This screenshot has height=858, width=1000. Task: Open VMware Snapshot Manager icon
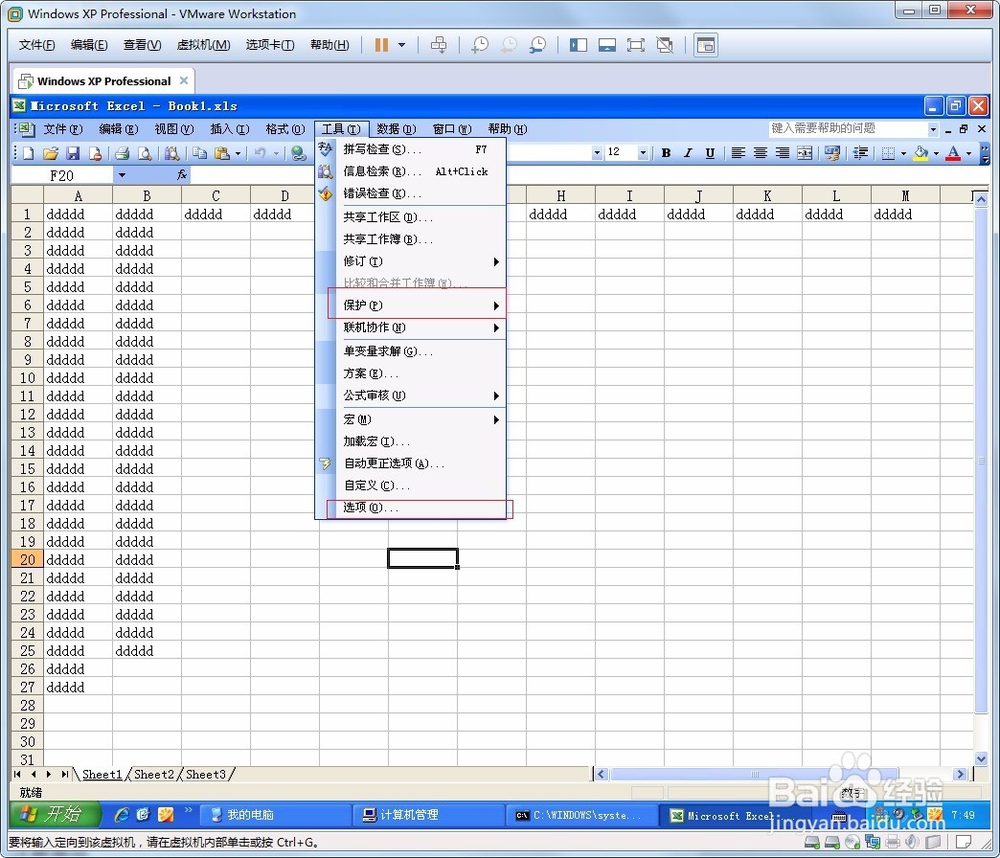coord(538,45)
